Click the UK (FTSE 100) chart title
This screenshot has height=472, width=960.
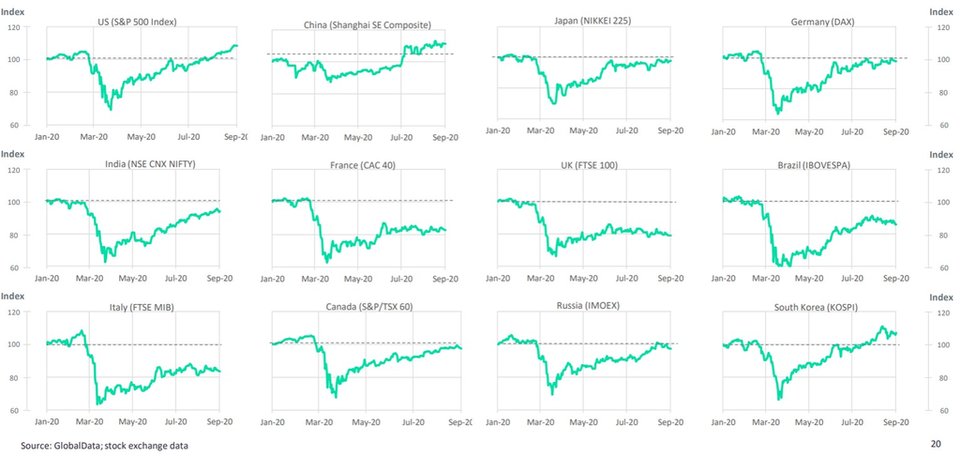pyautogui.click(x=587, y=164)
